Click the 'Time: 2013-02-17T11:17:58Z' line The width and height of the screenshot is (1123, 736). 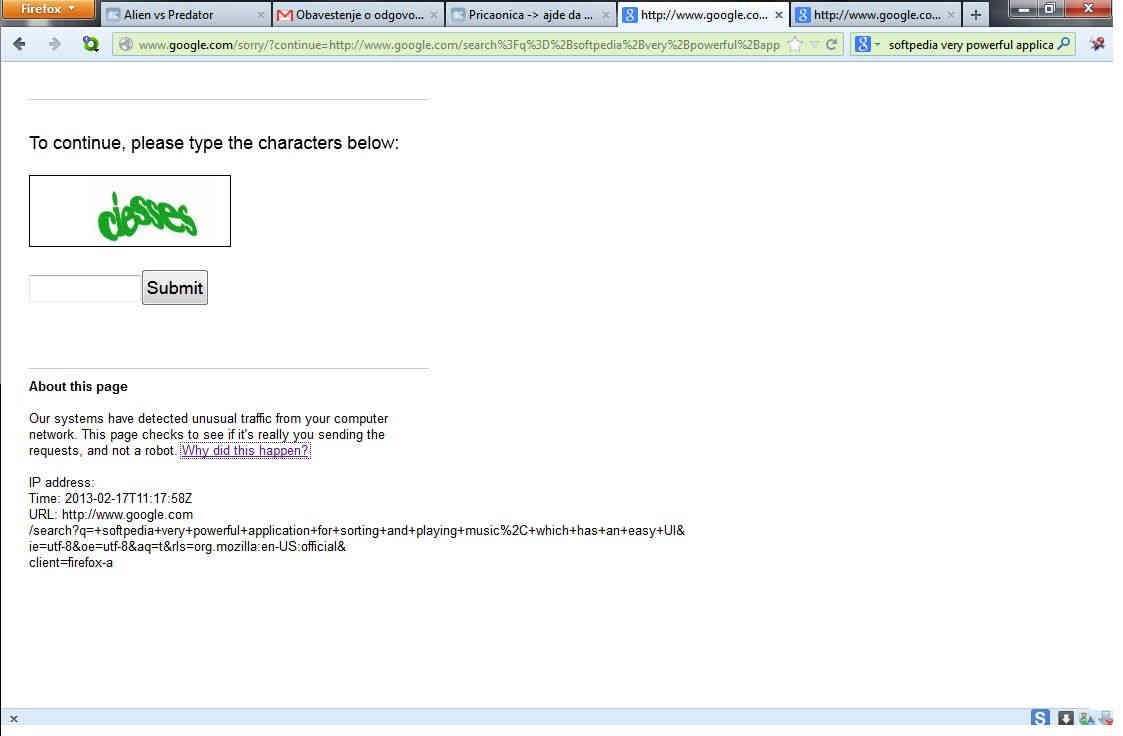click(x=110, y=498)
